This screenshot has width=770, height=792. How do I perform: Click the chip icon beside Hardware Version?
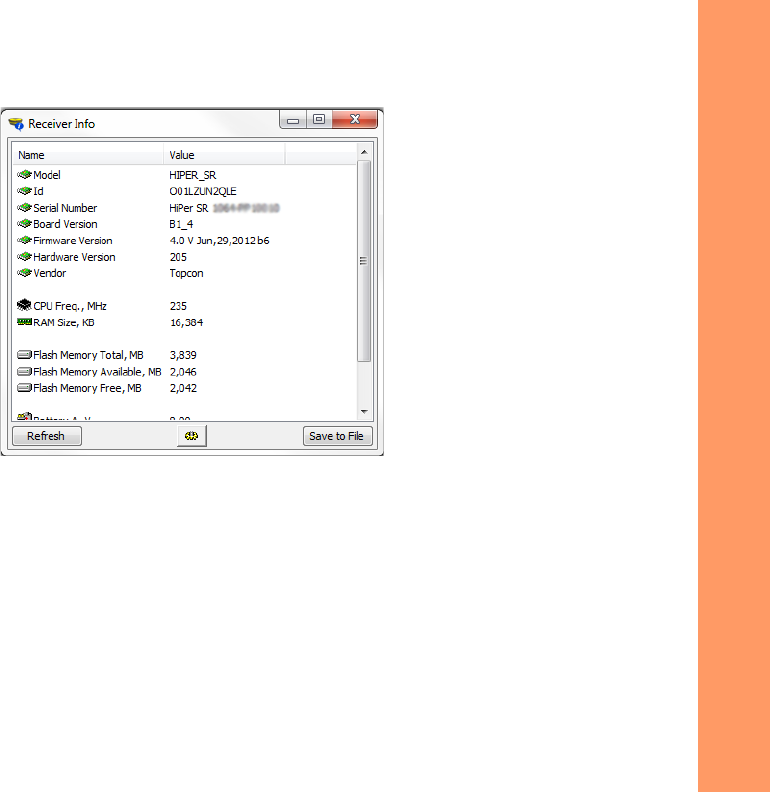click(x=24, y=257)
